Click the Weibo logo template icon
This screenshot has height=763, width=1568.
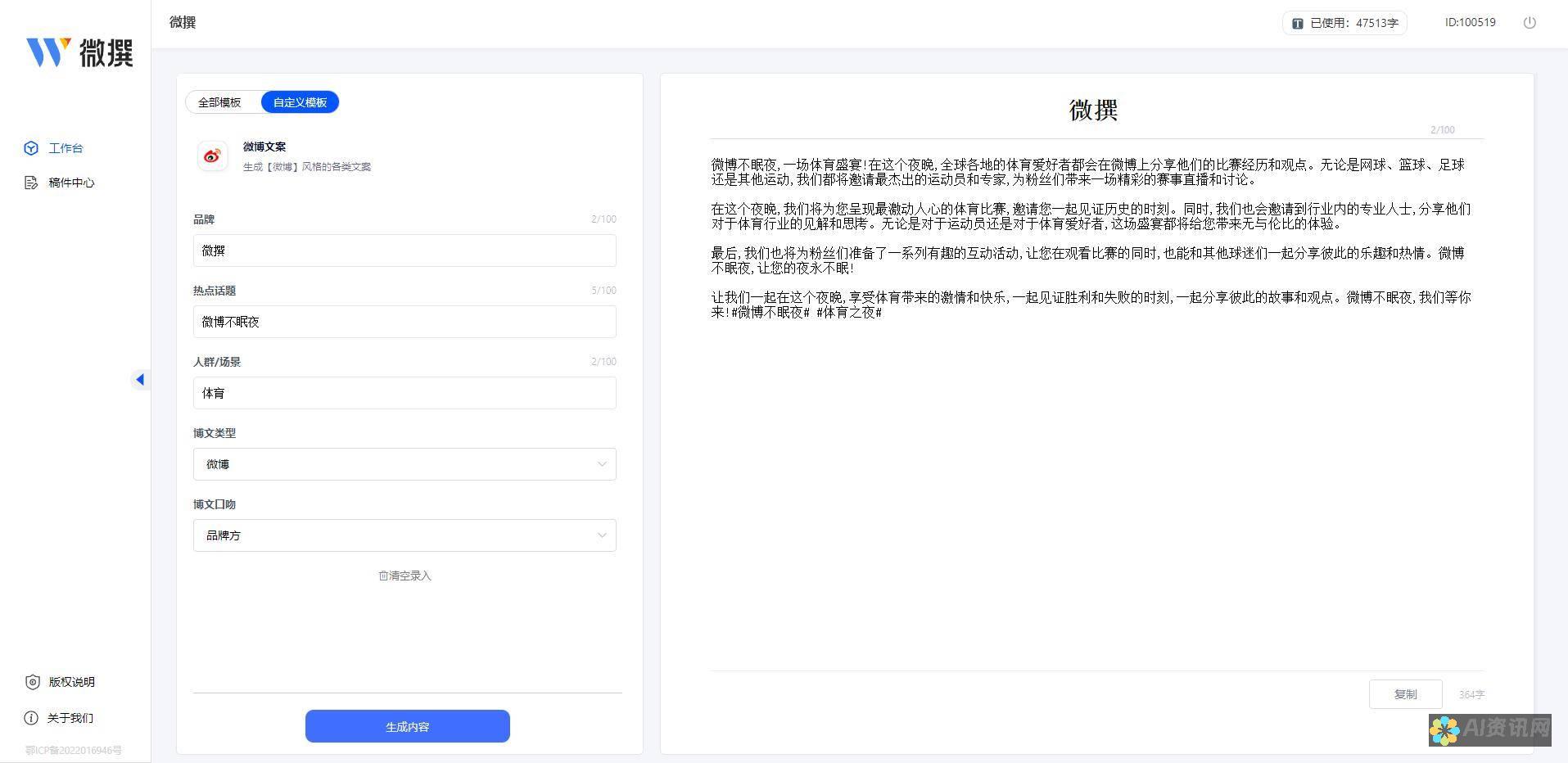point(213,156)
